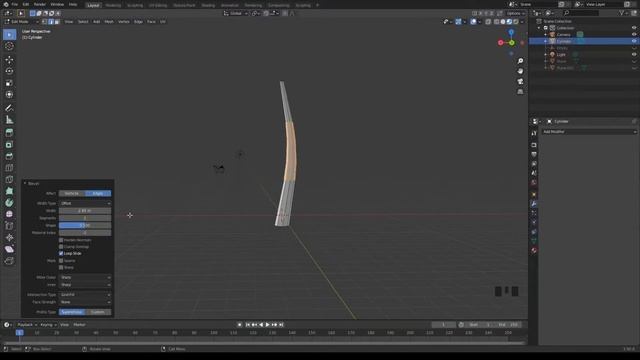Uncheck Loop Slide checkbox

pyautogui.click(x=61, y=253)
